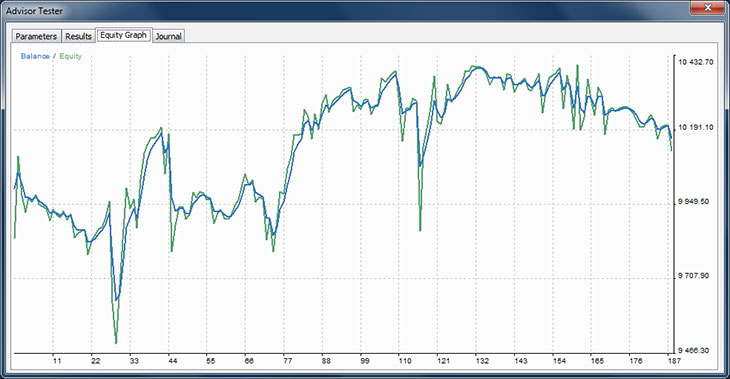Click the Advisor Tester title bar text

coord(34,11)
